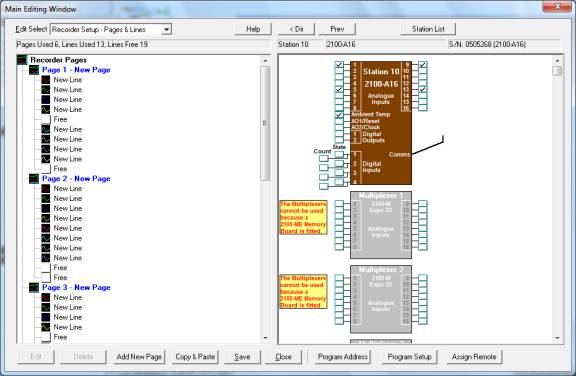Viewport: 576px width, 376px height.
Task: Select the yellow trace icon of Page 1's fourth line
Action: 46,109
